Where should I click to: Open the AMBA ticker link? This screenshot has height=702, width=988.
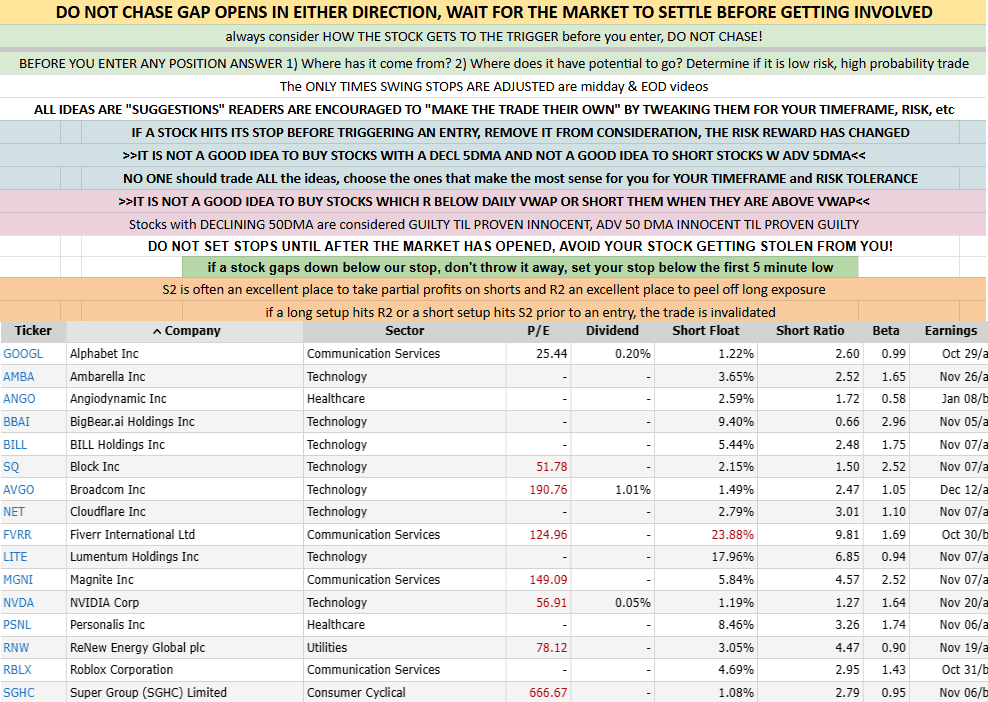click(x=20, y=376)
